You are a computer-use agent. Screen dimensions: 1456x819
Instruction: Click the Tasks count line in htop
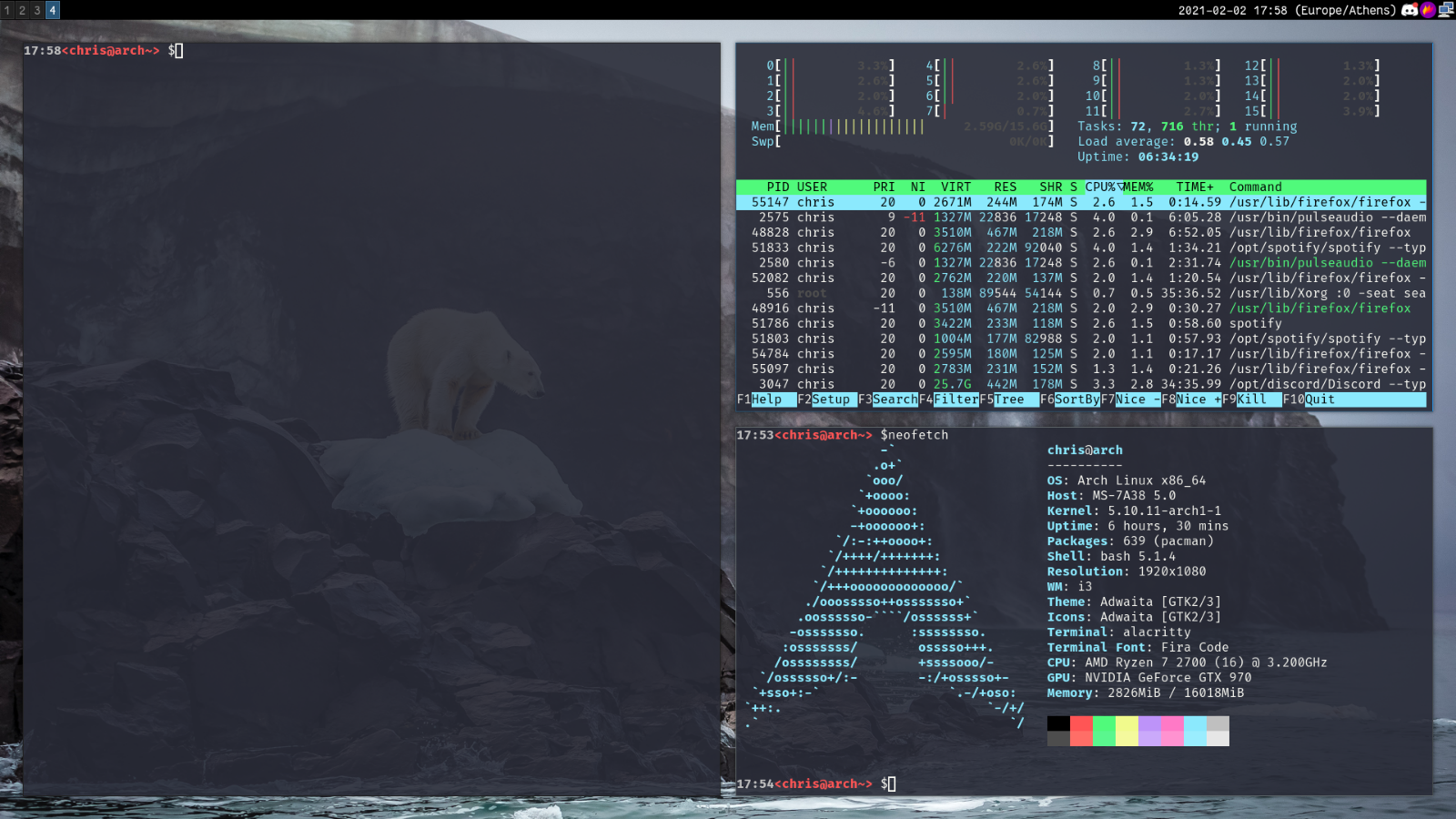[x=1188, y=126]
